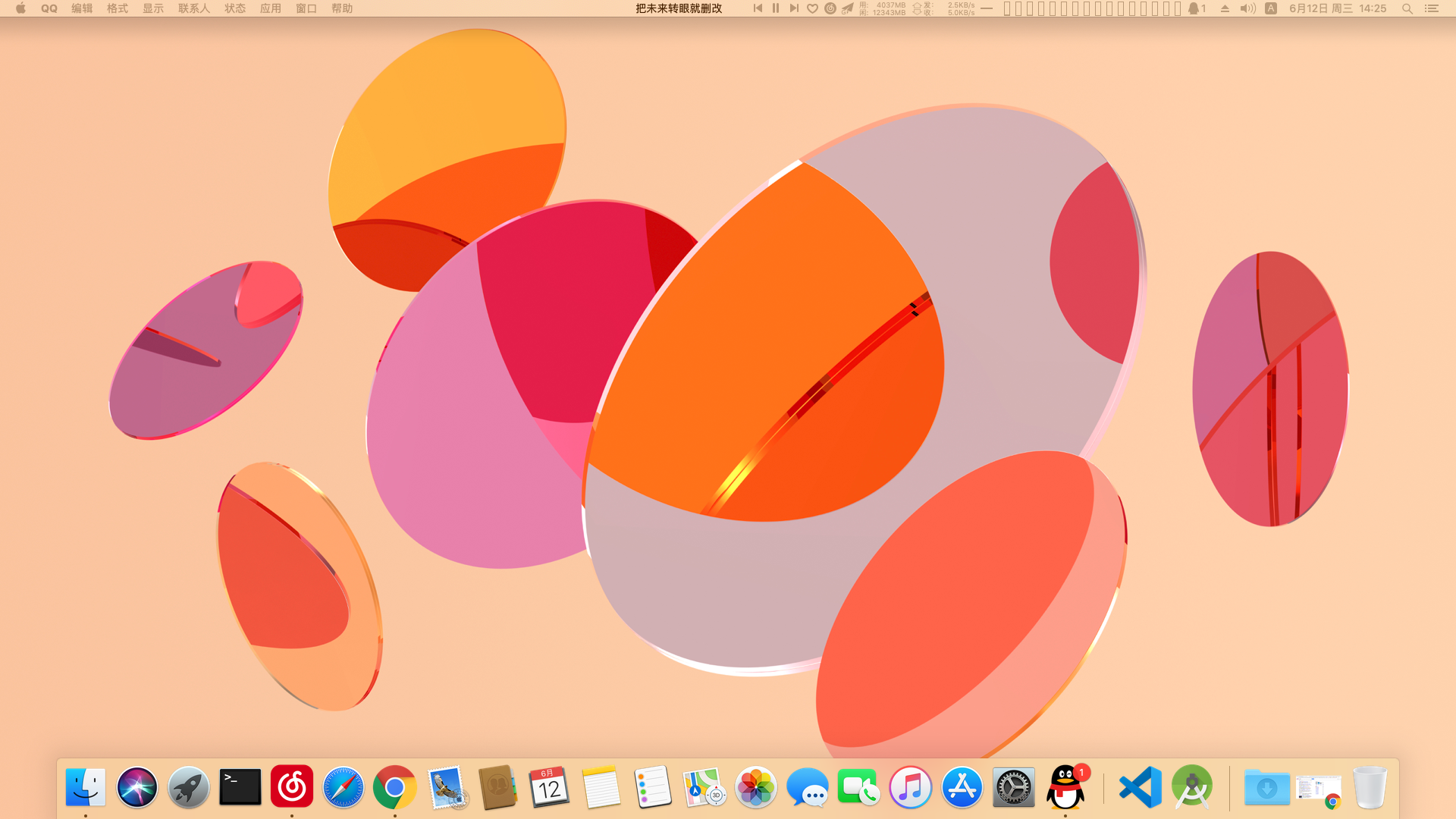Open System Preferences gear icon
Image resolution: width=1456 pixels, height=819 pixels.
(x=1014, y=787)
